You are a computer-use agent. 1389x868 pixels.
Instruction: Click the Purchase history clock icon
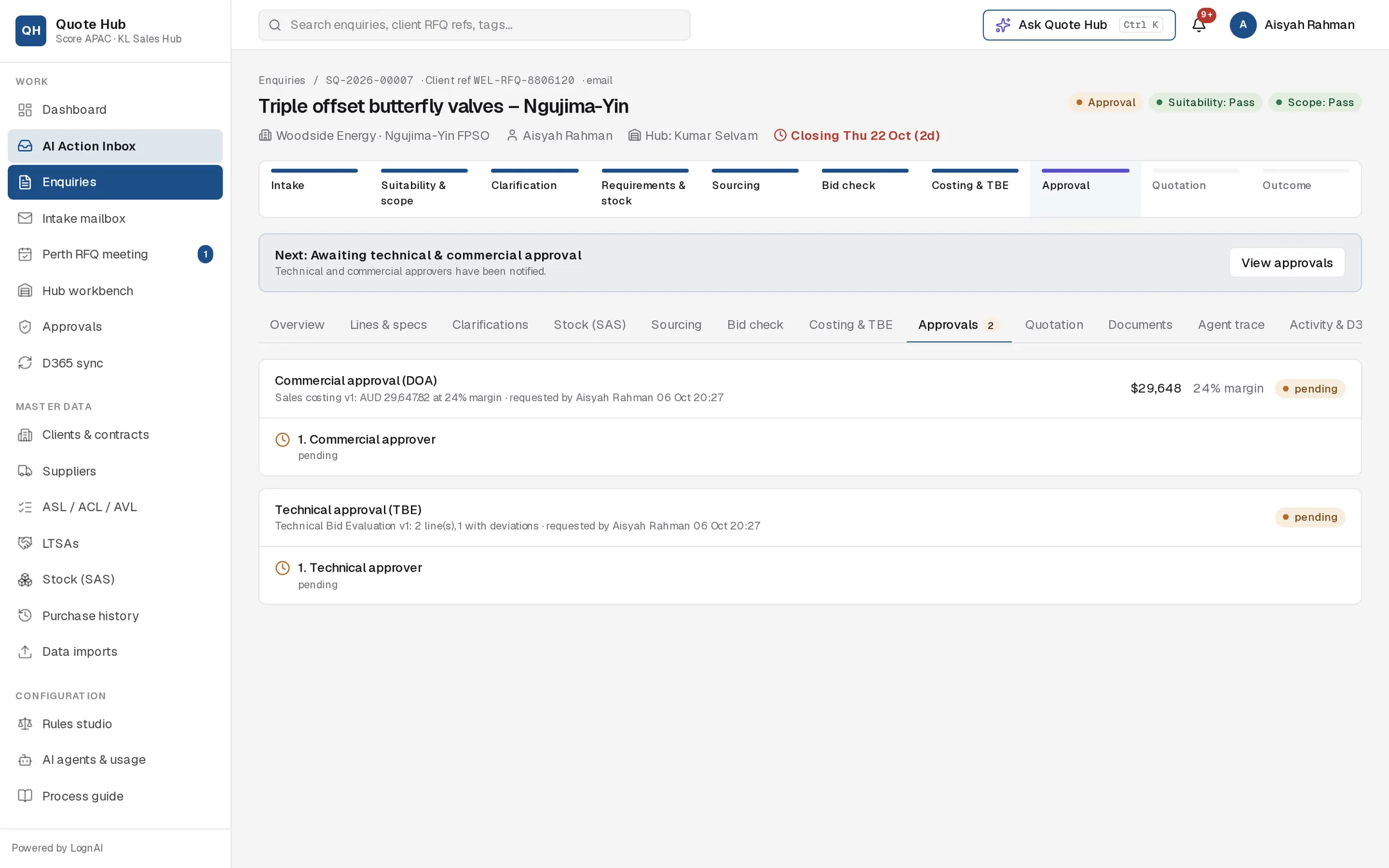tap(25, 616)
